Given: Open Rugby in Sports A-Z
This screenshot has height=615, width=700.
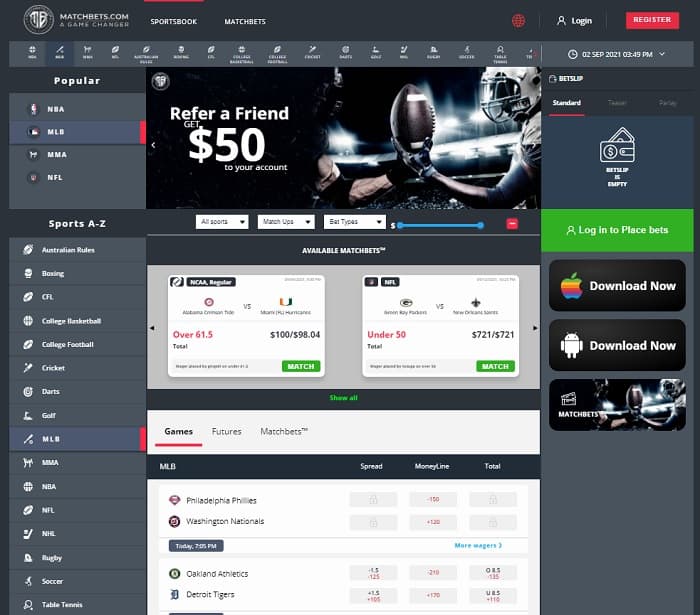Looking at the screenshot, I should point(77,558).
